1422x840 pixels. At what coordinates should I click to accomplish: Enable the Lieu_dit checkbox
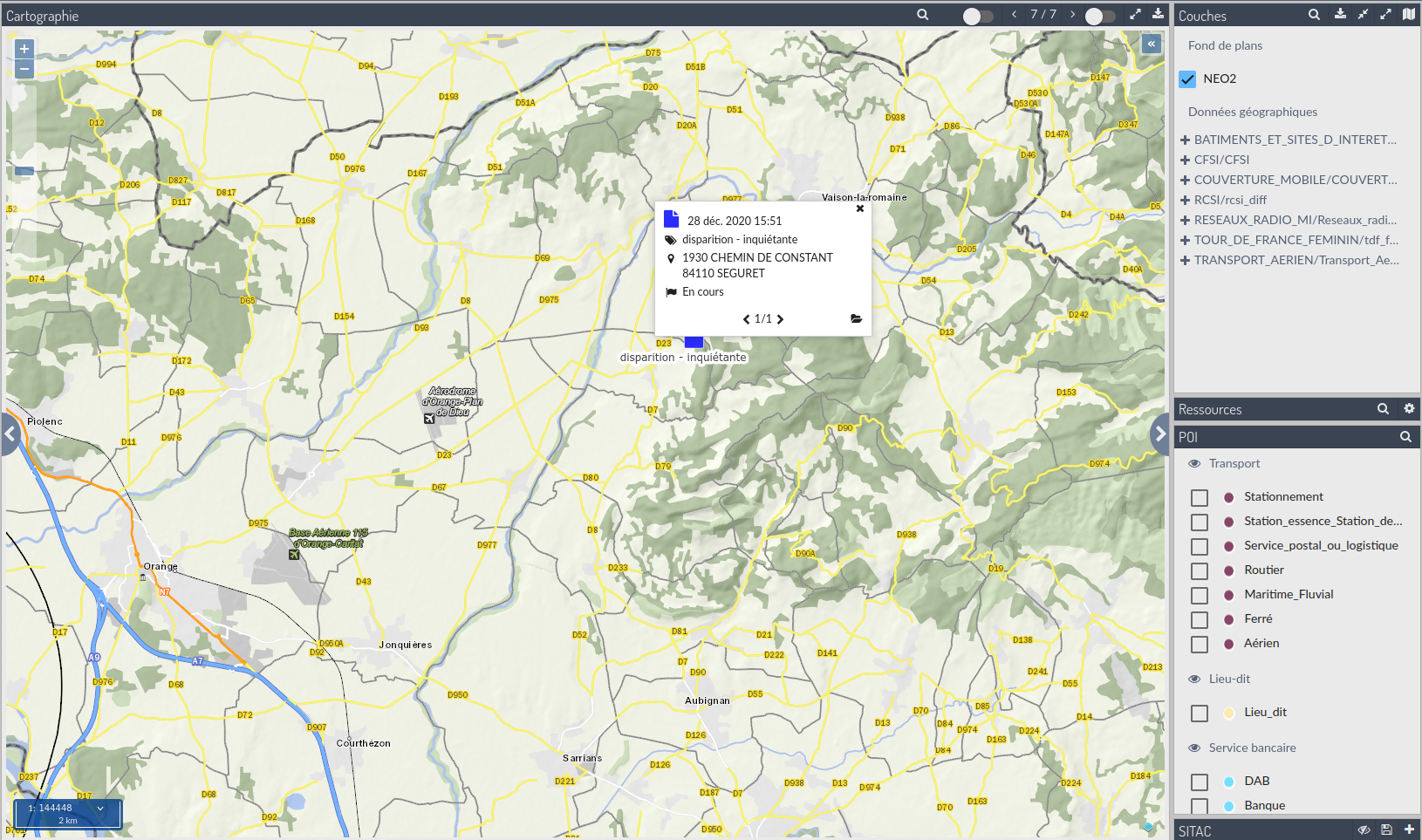point(1200,713)
